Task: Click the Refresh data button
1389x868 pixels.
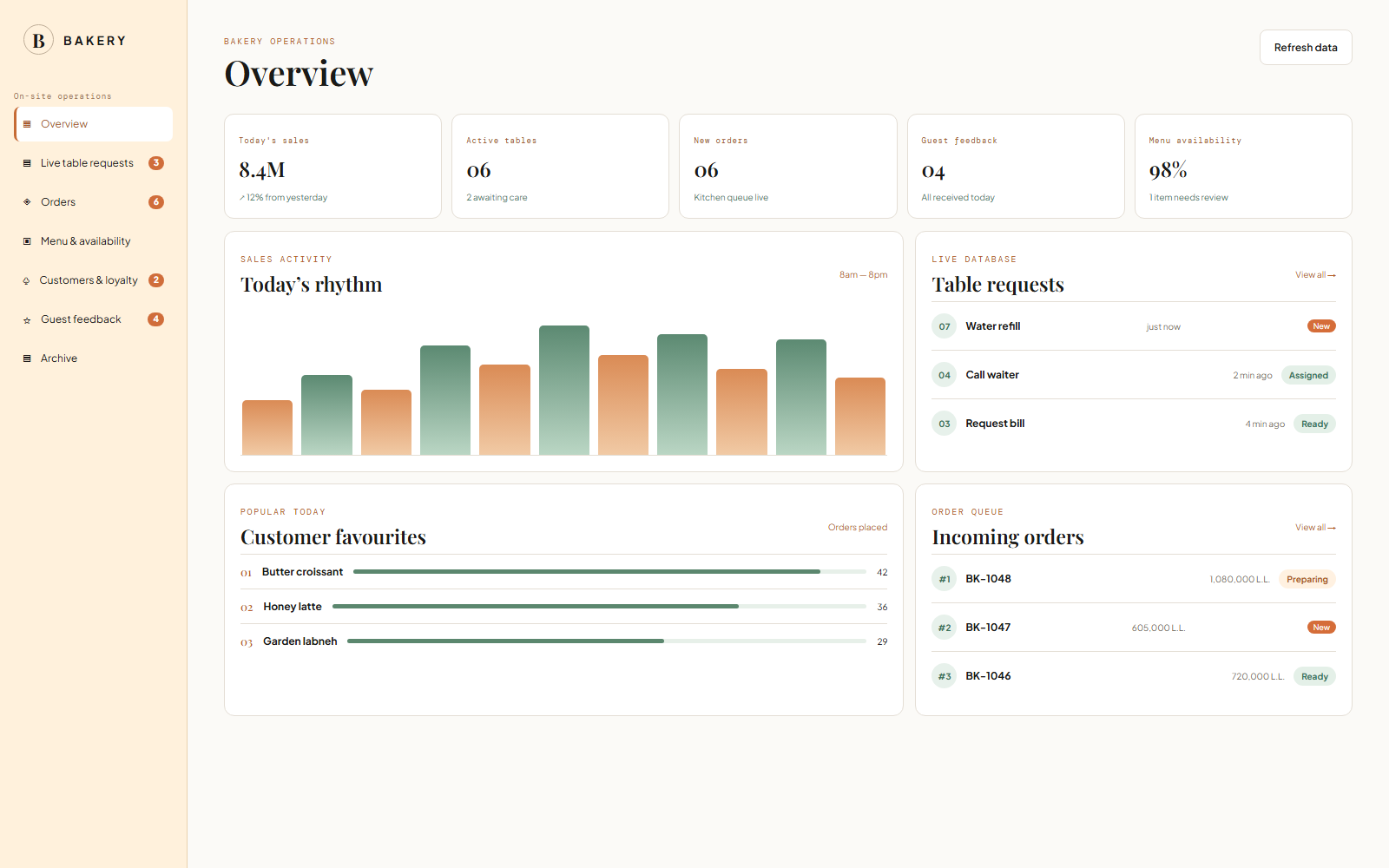Action: point(1306,48)
